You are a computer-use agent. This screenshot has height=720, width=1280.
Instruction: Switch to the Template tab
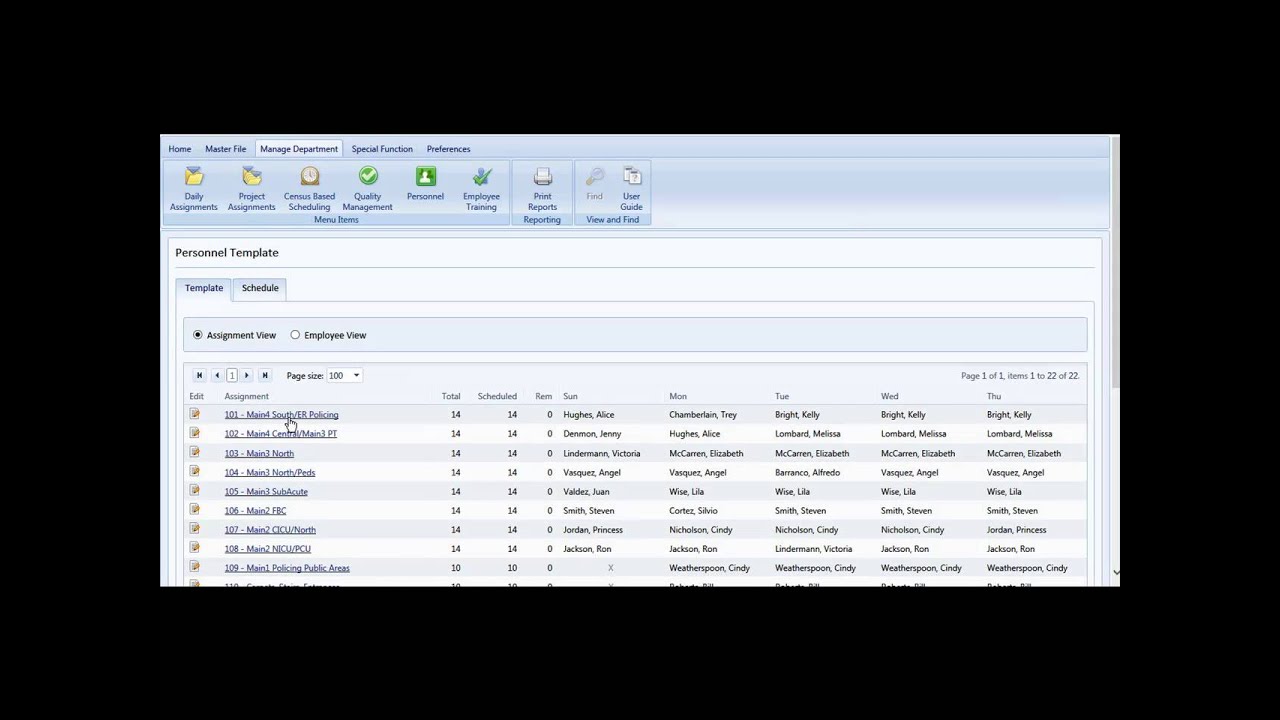(x=204, y=288)
